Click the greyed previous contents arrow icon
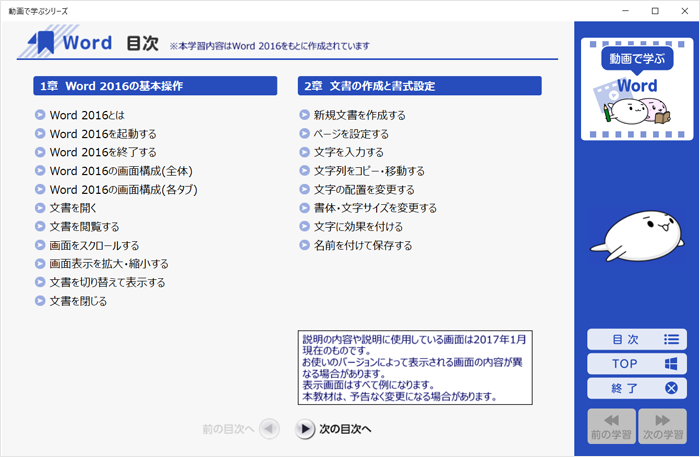Image resolution: width=700 pixels, height=457 pixels. click(x=269, y=429)
